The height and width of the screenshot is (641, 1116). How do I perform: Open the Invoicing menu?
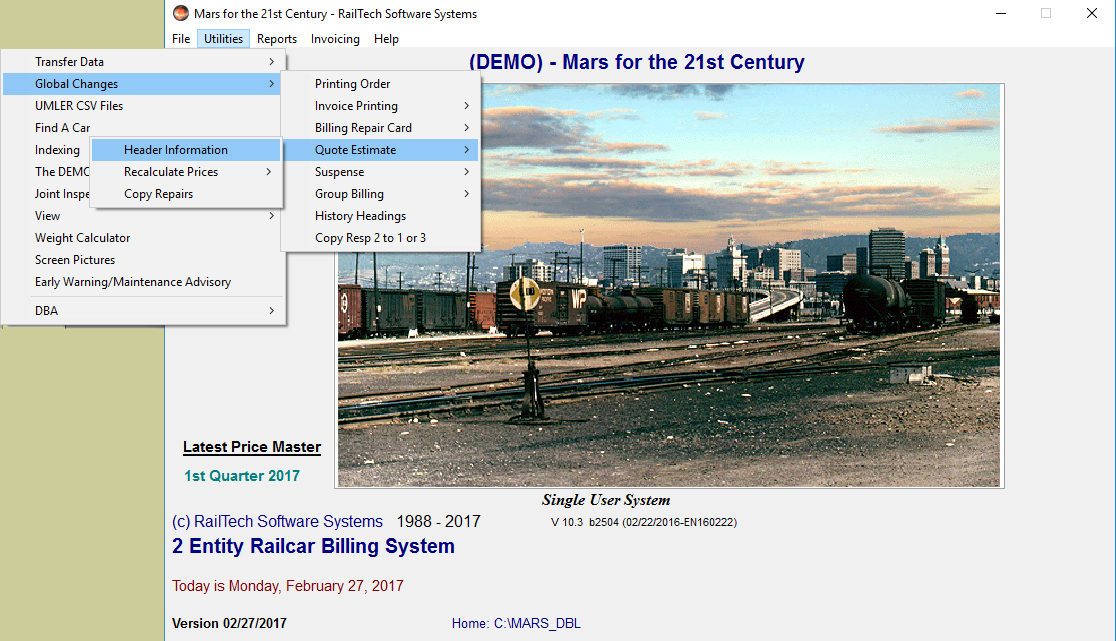335,39
